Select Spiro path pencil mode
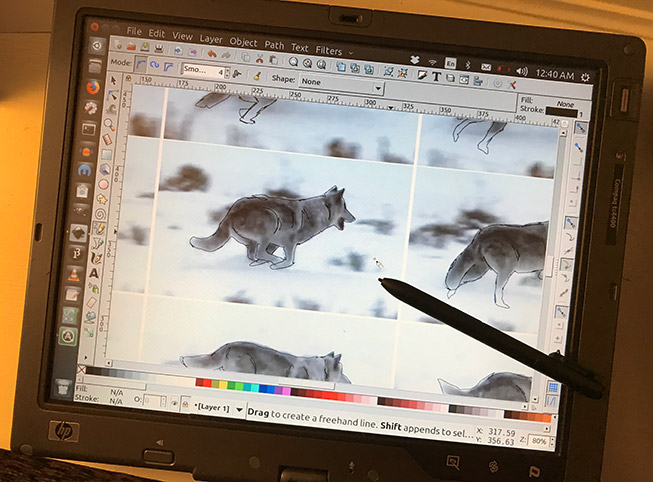Screen dimensions: 653x482 coord(155,65)
